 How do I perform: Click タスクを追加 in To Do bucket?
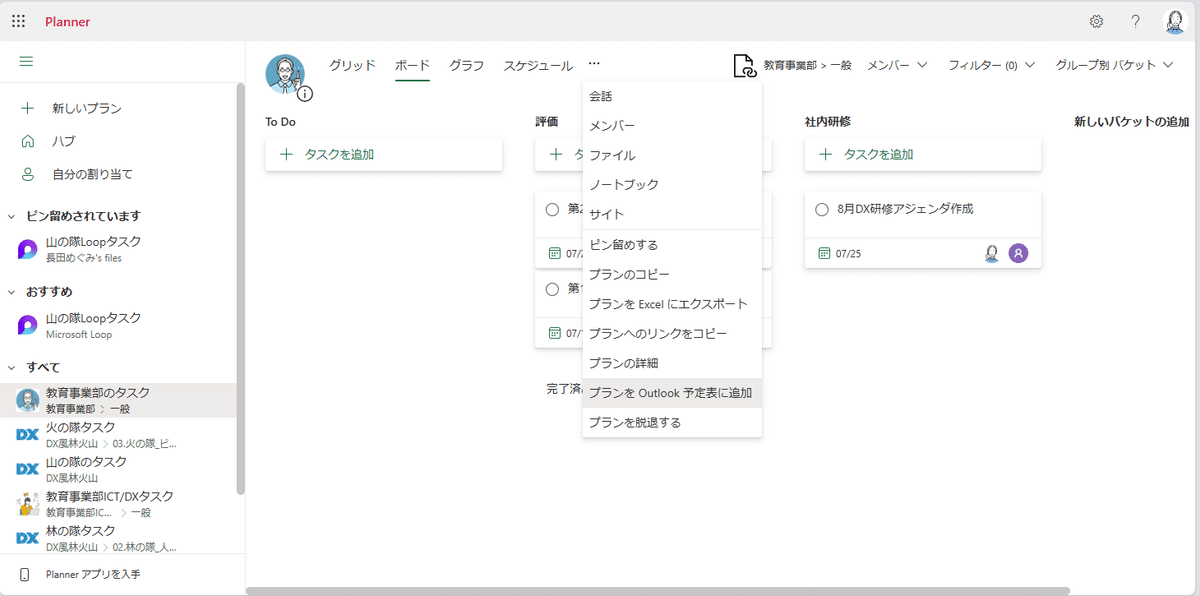tap(383, 155)
